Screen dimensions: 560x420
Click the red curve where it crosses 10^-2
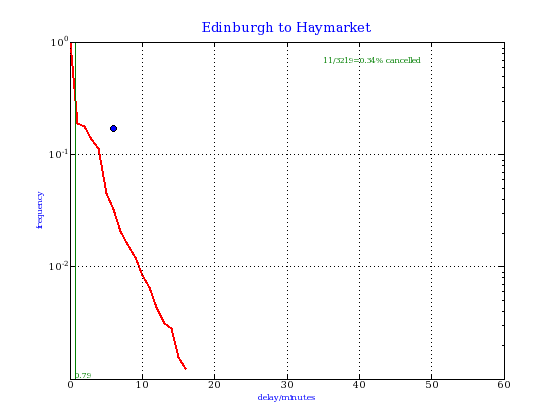pyautogui.click(x=139, y=266)
